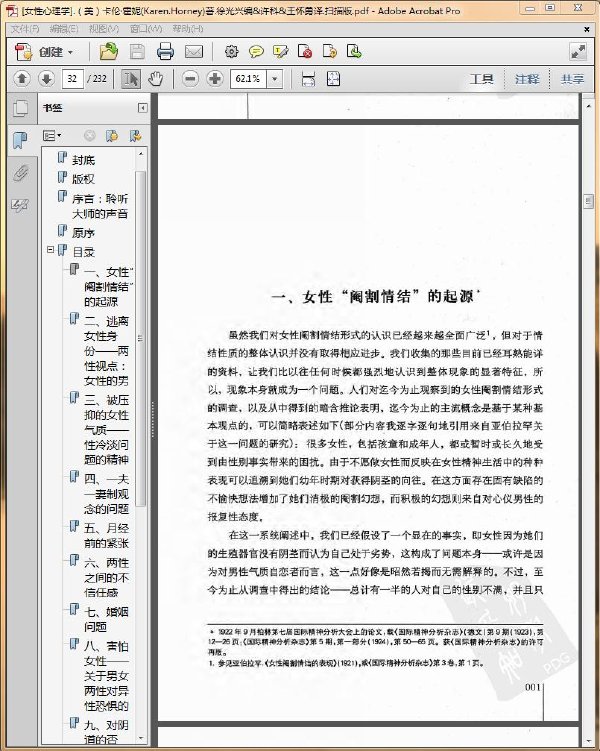
Task: Jump to bookmark 四、一夫一妻制观念的问题
Action: (x=106, y=494)
